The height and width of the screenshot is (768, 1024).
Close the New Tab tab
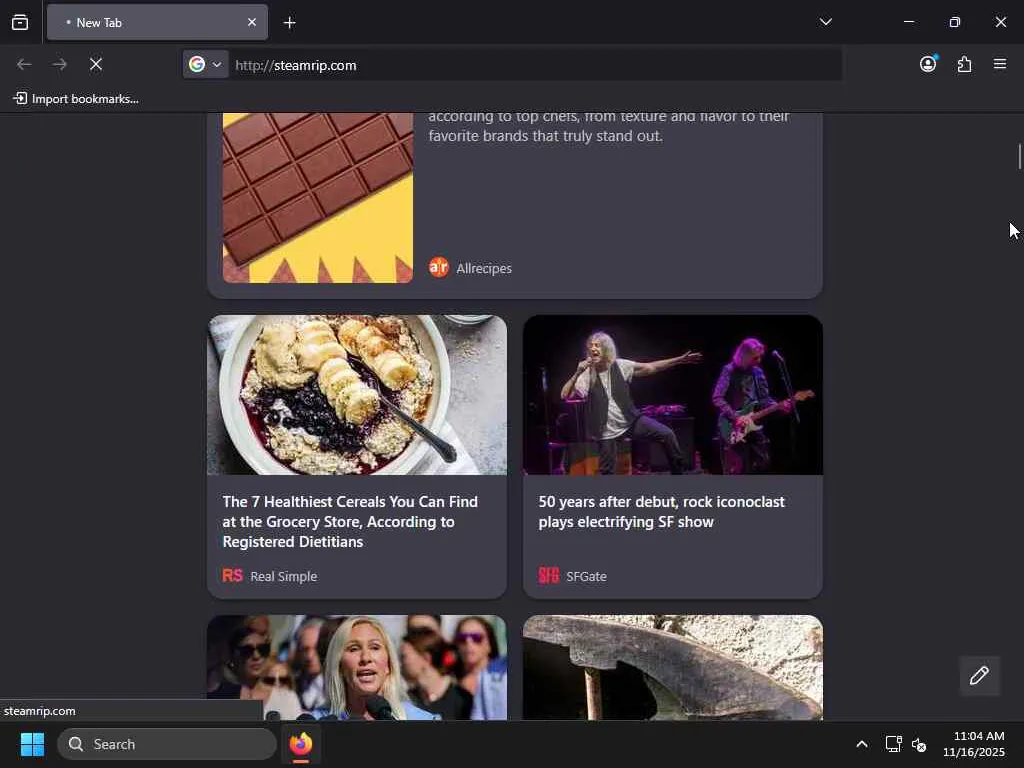pyautogui.click(x=251, y=22)
